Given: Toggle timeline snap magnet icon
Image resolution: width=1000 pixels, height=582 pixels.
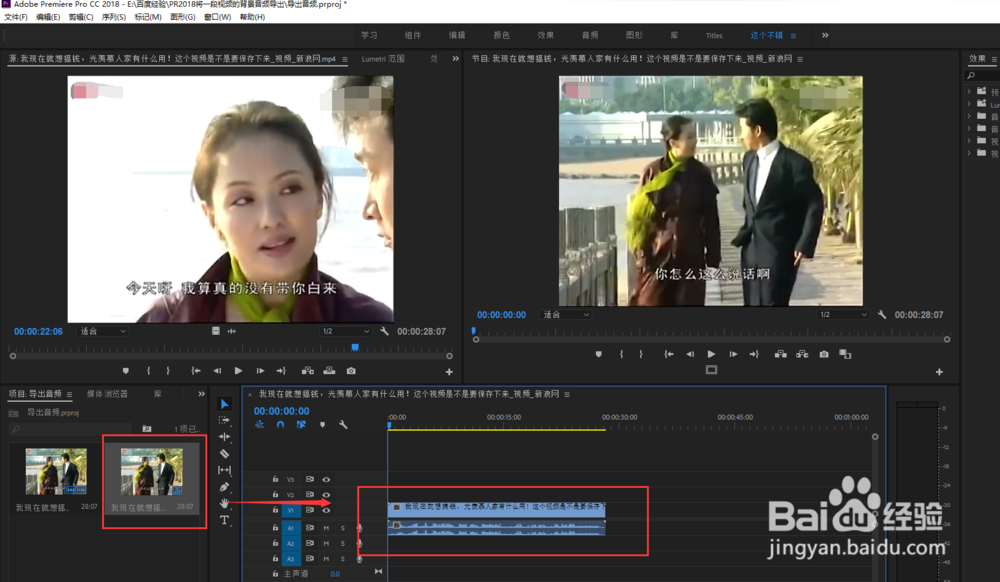Looking at the screenshot, I should [x=280, y=425].
